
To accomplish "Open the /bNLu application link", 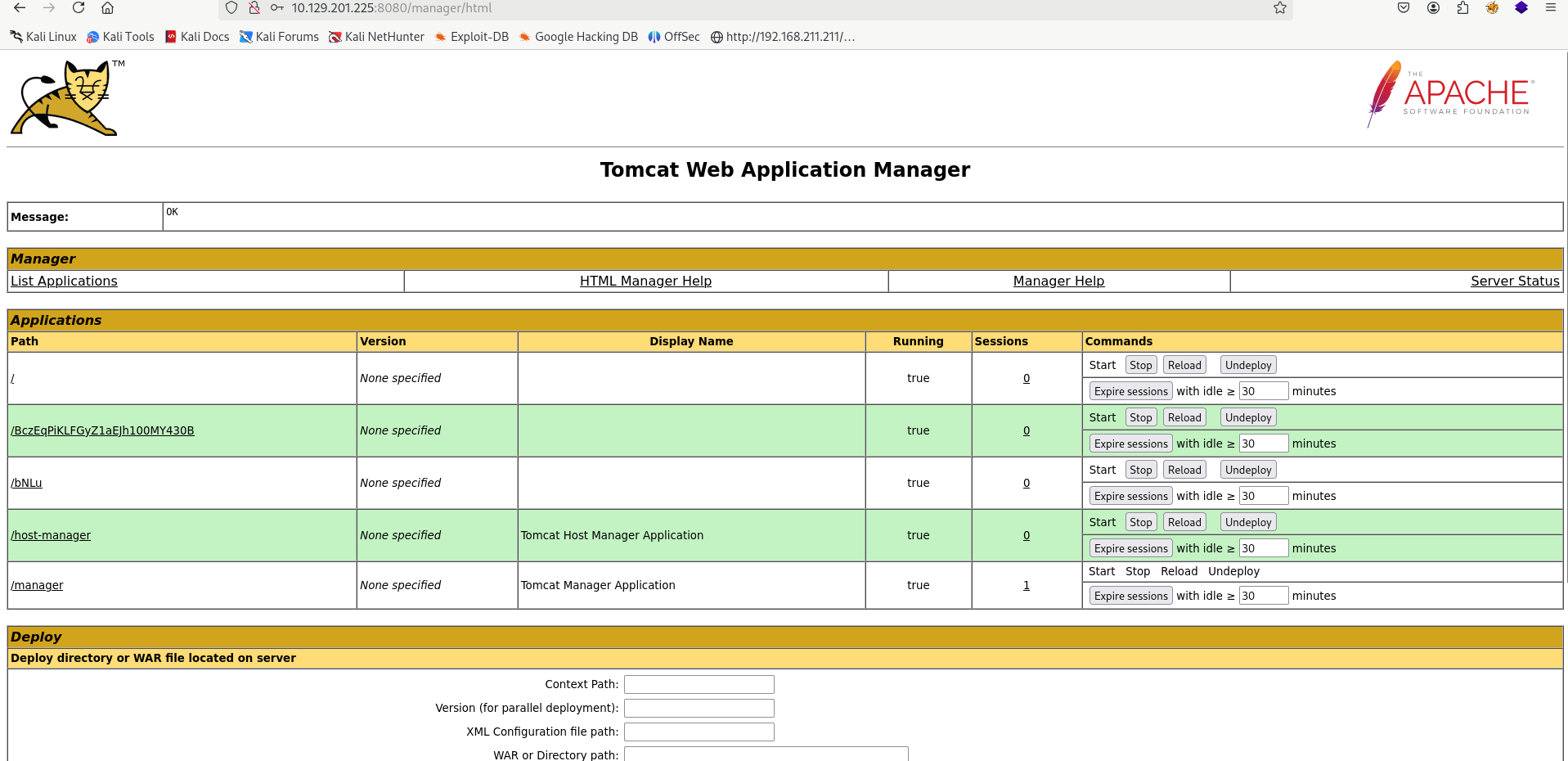I will [x=26, y=483].
